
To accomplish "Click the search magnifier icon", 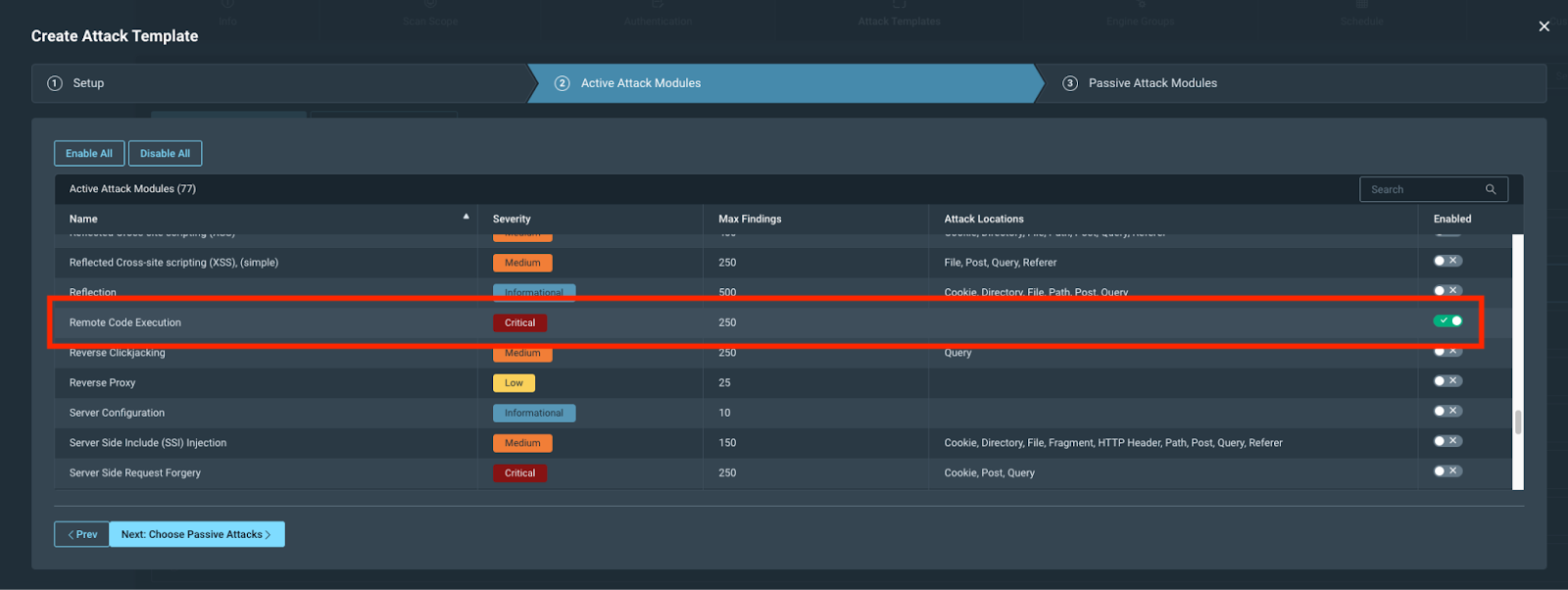I will tap(1491, 189).
